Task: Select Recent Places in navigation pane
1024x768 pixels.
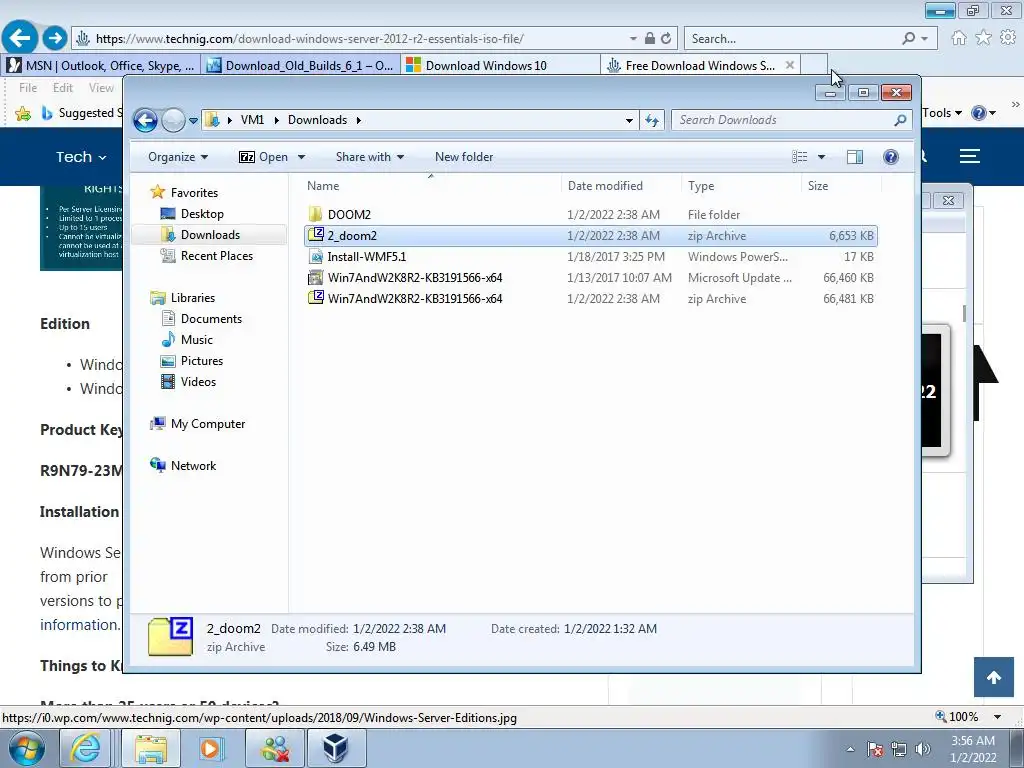Action: 217,255
